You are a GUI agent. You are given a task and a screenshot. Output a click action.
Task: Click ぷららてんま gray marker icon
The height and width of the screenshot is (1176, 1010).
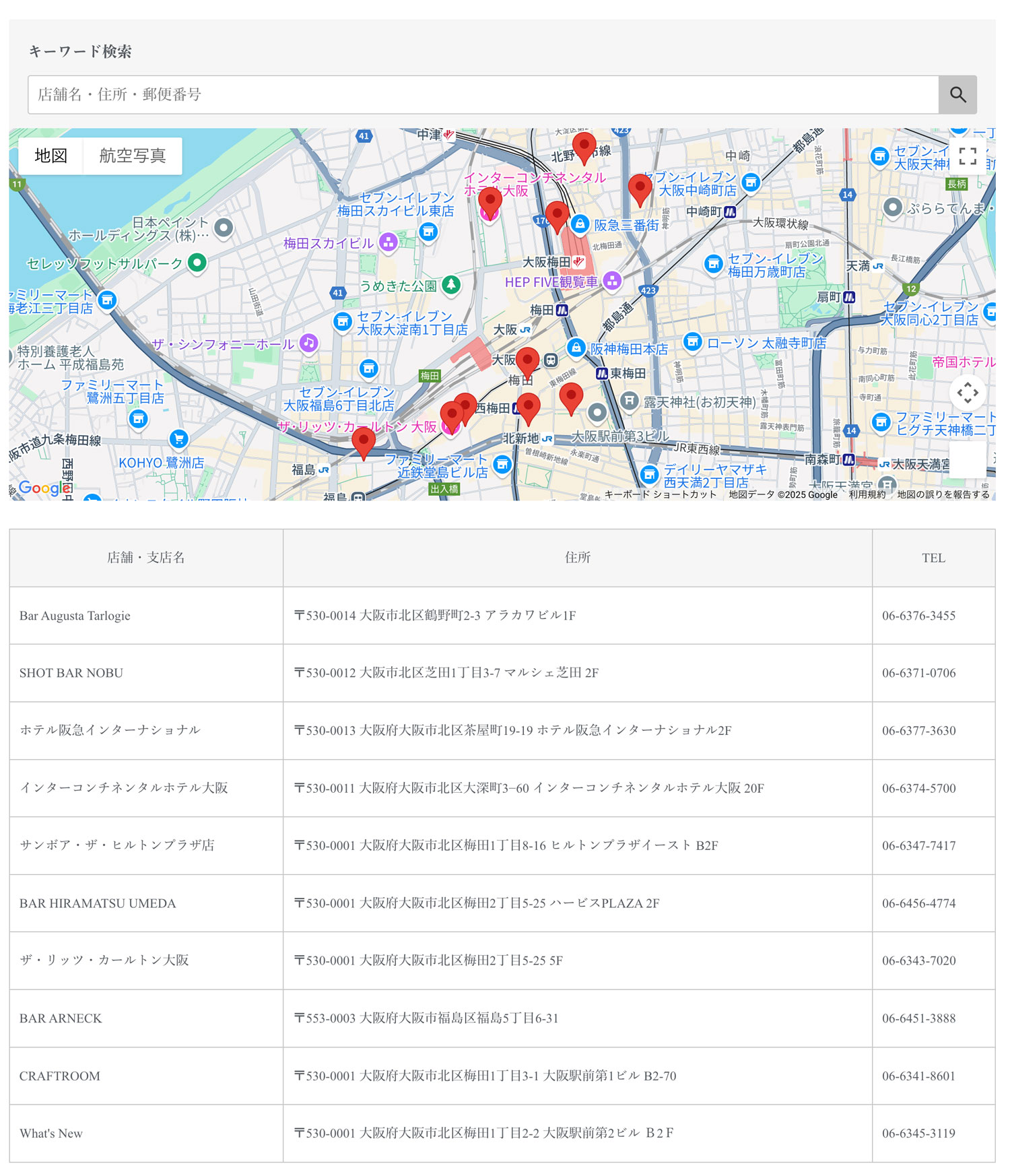pyautogui.click(x=893, y=207)
